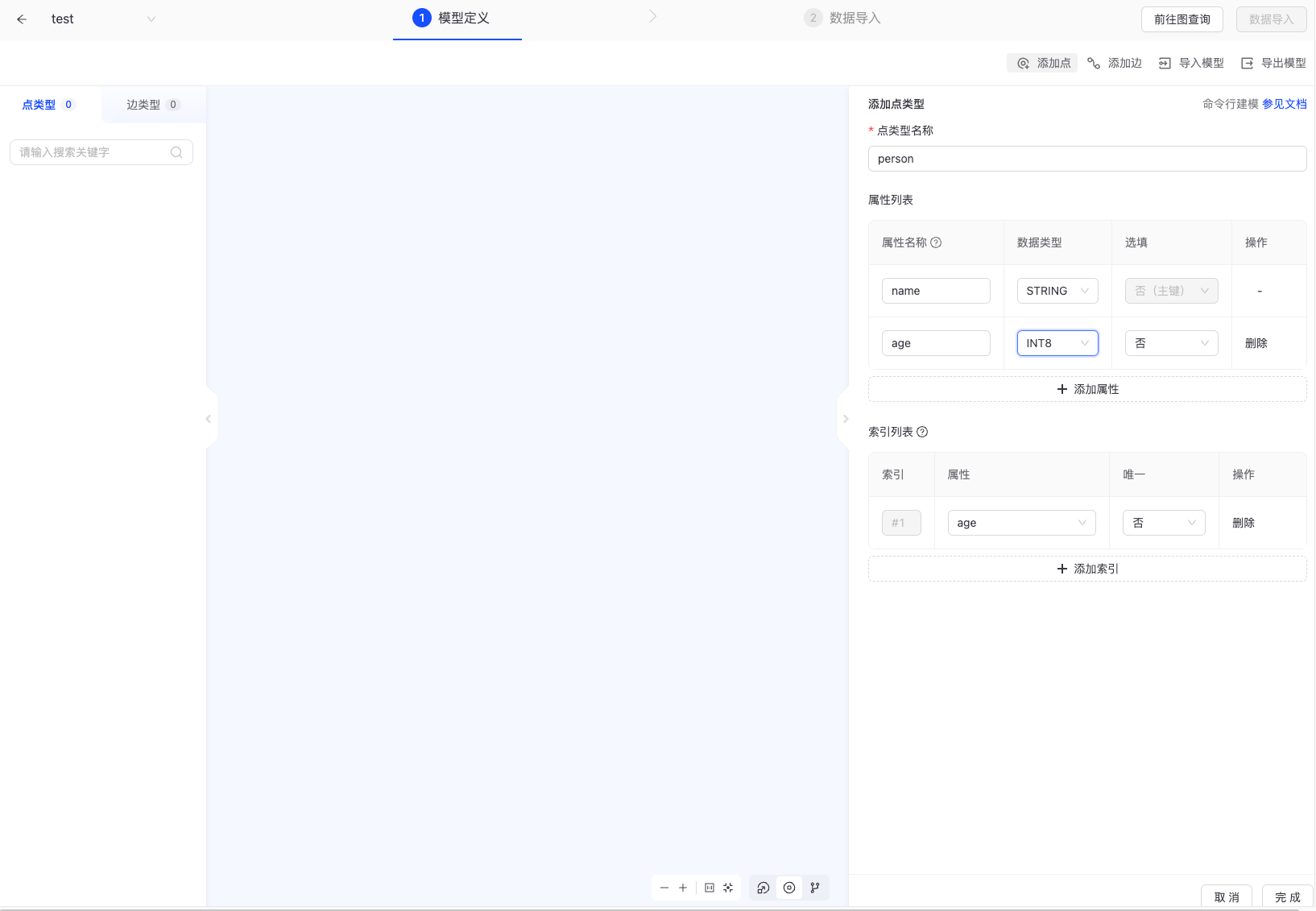Switch to the 边类型 tab
Viewport: 1316px width, 911px height.
(153, 105)
